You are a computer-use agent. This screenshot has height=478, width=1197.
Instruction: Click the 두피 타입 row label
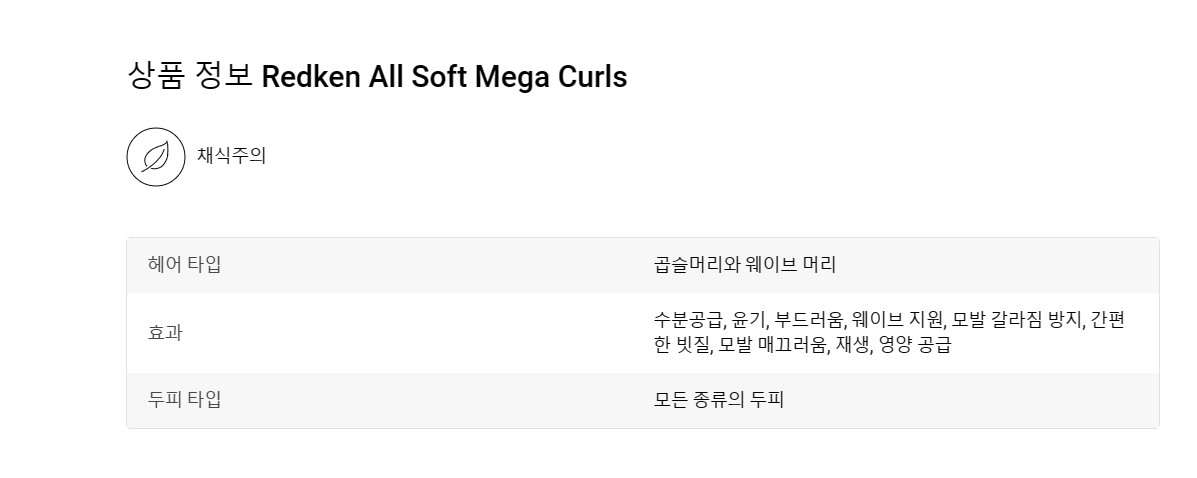point(184,399)
